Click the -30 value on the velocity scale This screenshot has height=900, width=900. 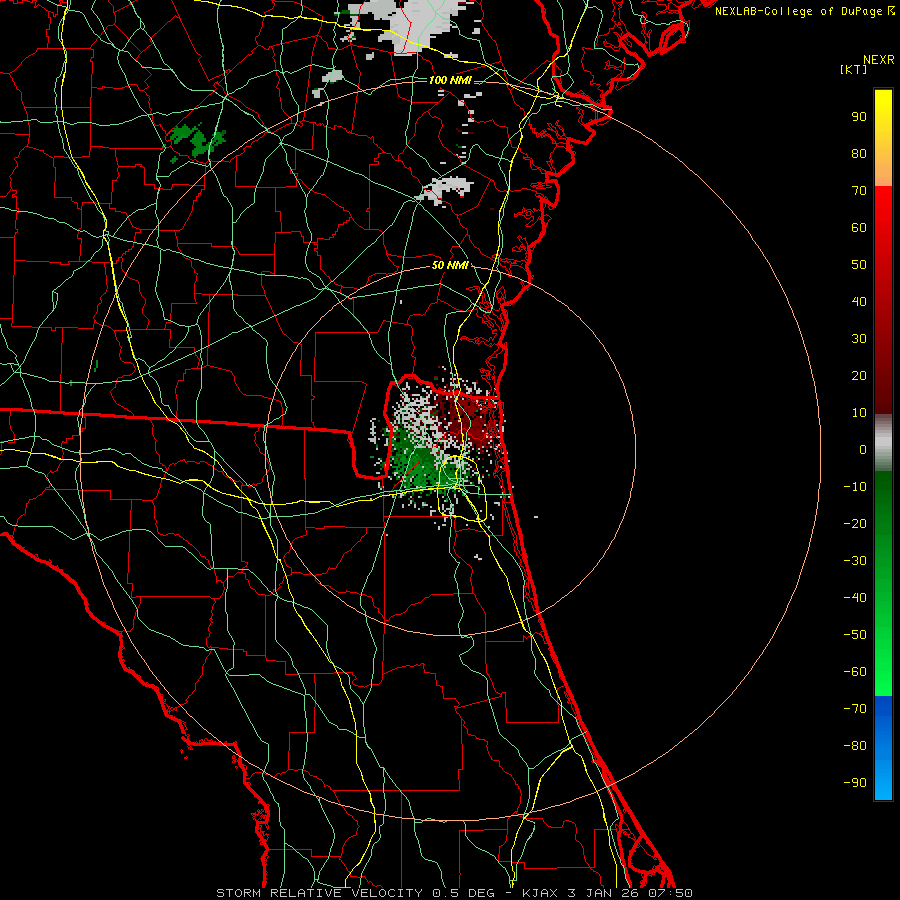[x=855, y=561]
